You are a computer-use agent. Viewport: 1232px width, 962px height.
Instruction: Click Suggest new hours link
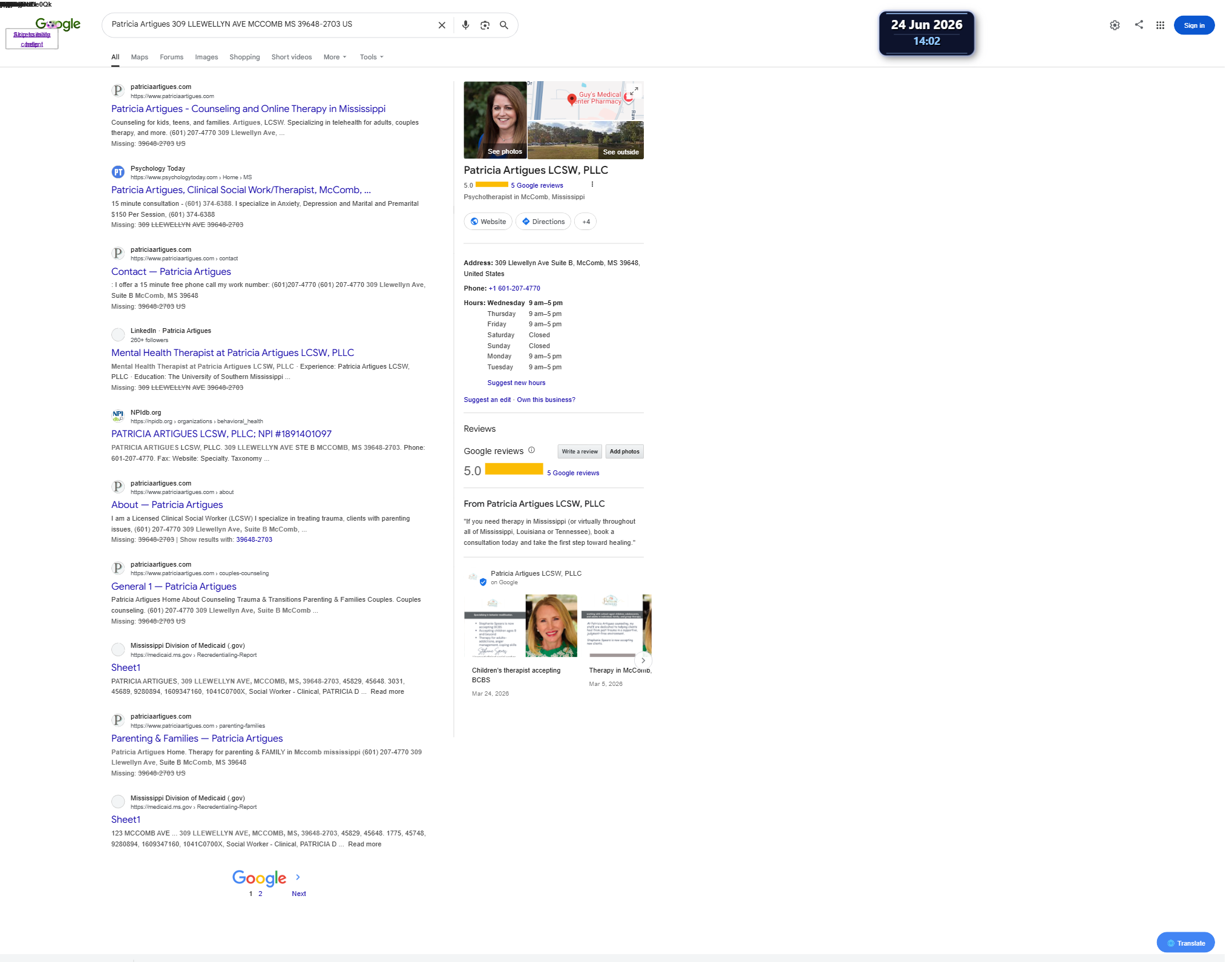516,383
